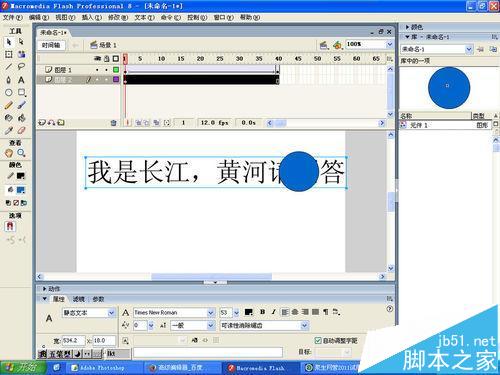Click frame 20 on the timeline ruler

pos(200,59)
